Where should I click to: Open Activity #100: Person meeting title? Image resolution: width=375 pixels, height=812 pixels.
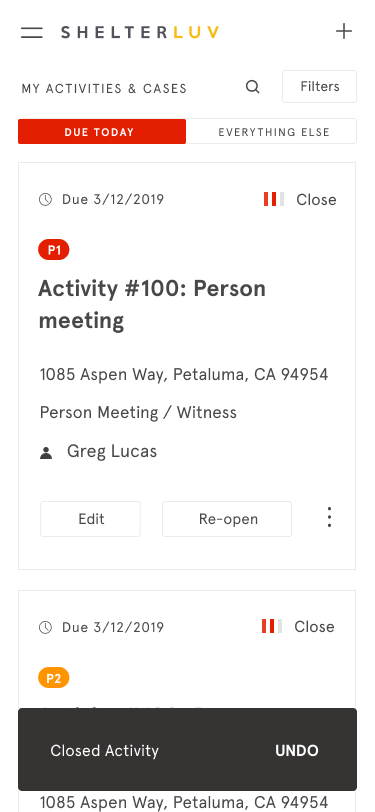pos(152,304)
